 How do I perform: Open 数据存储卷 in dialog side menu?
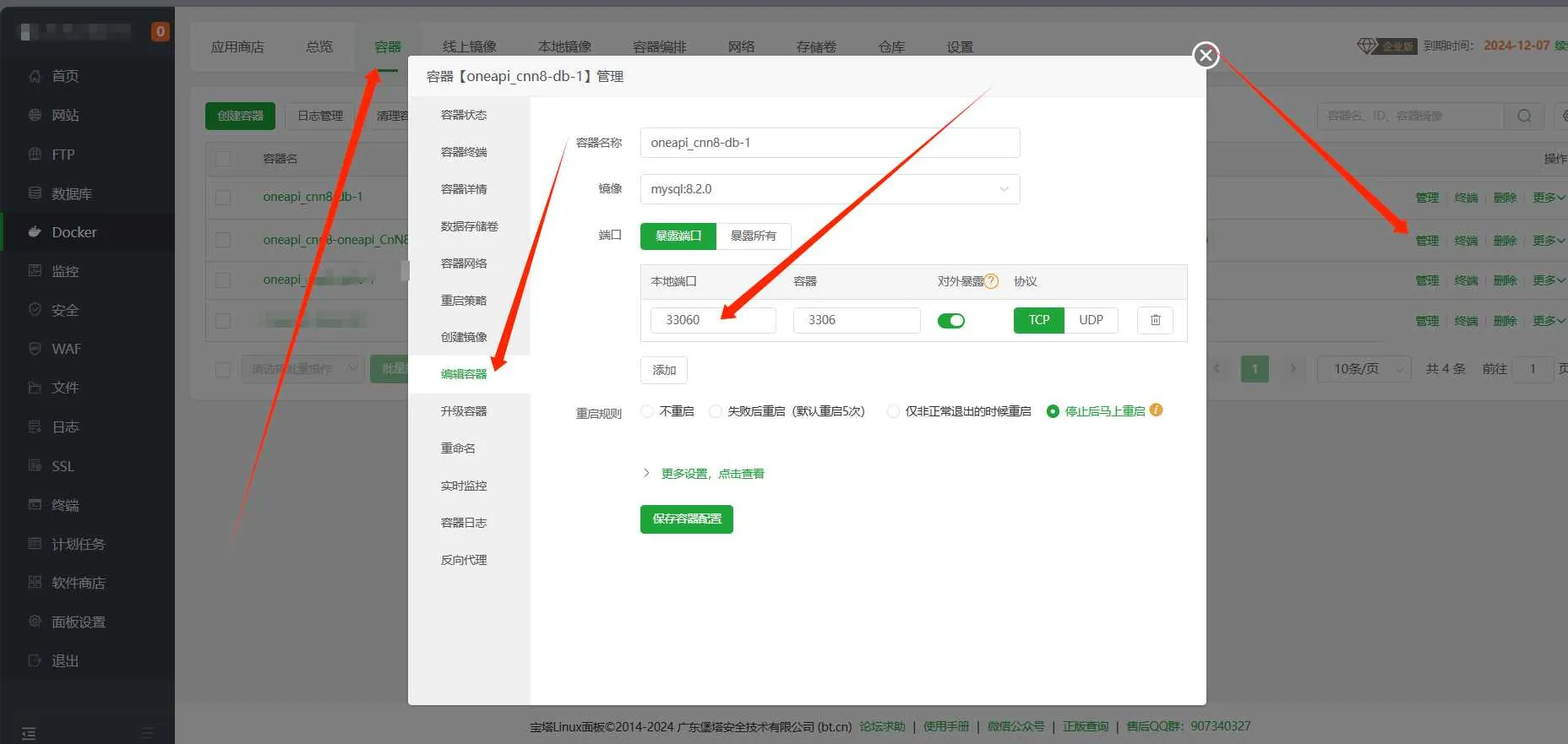[469, 226]
